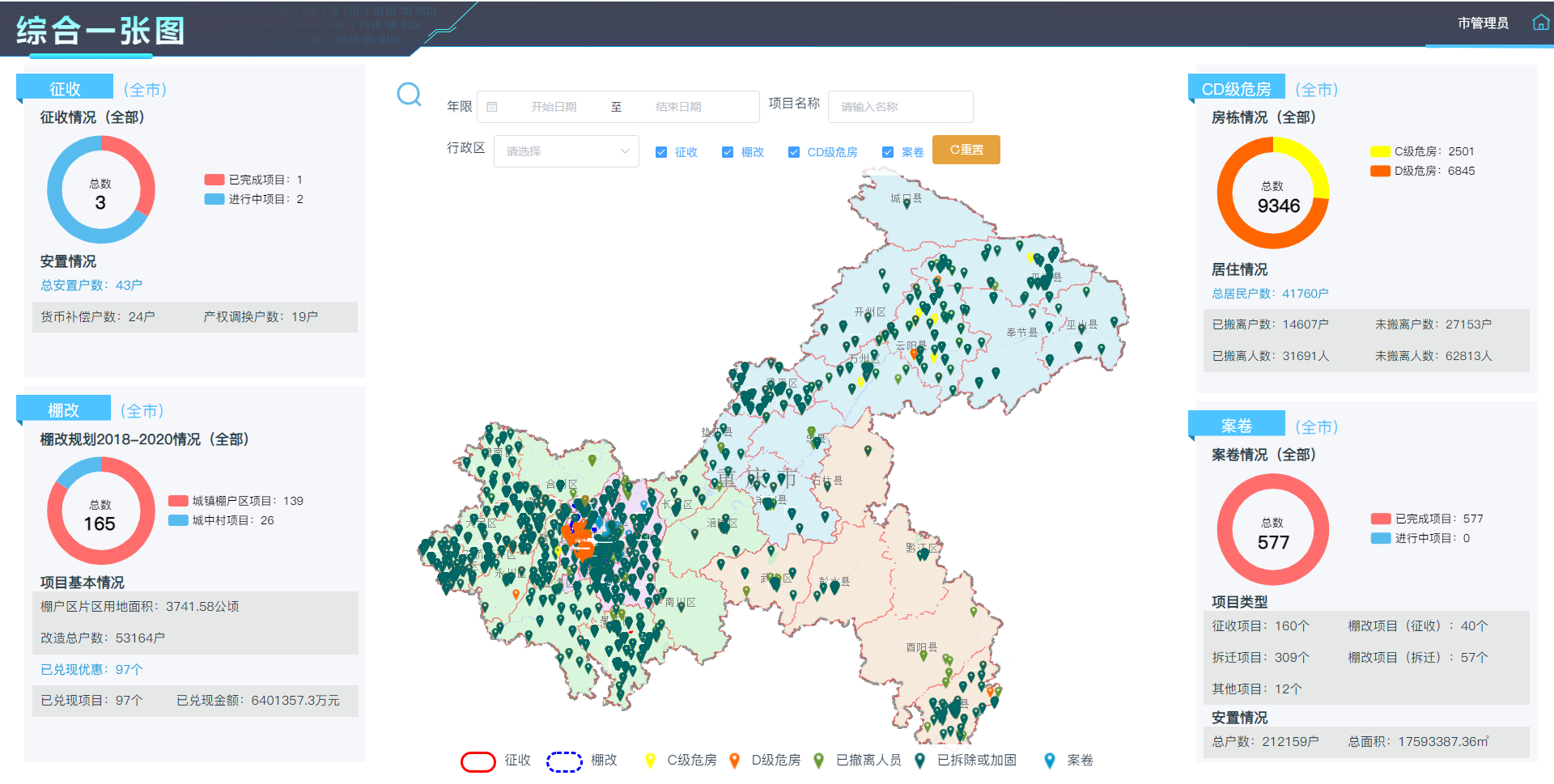Click the green 已撤离人员 pin legend icon

coord(818,761)
